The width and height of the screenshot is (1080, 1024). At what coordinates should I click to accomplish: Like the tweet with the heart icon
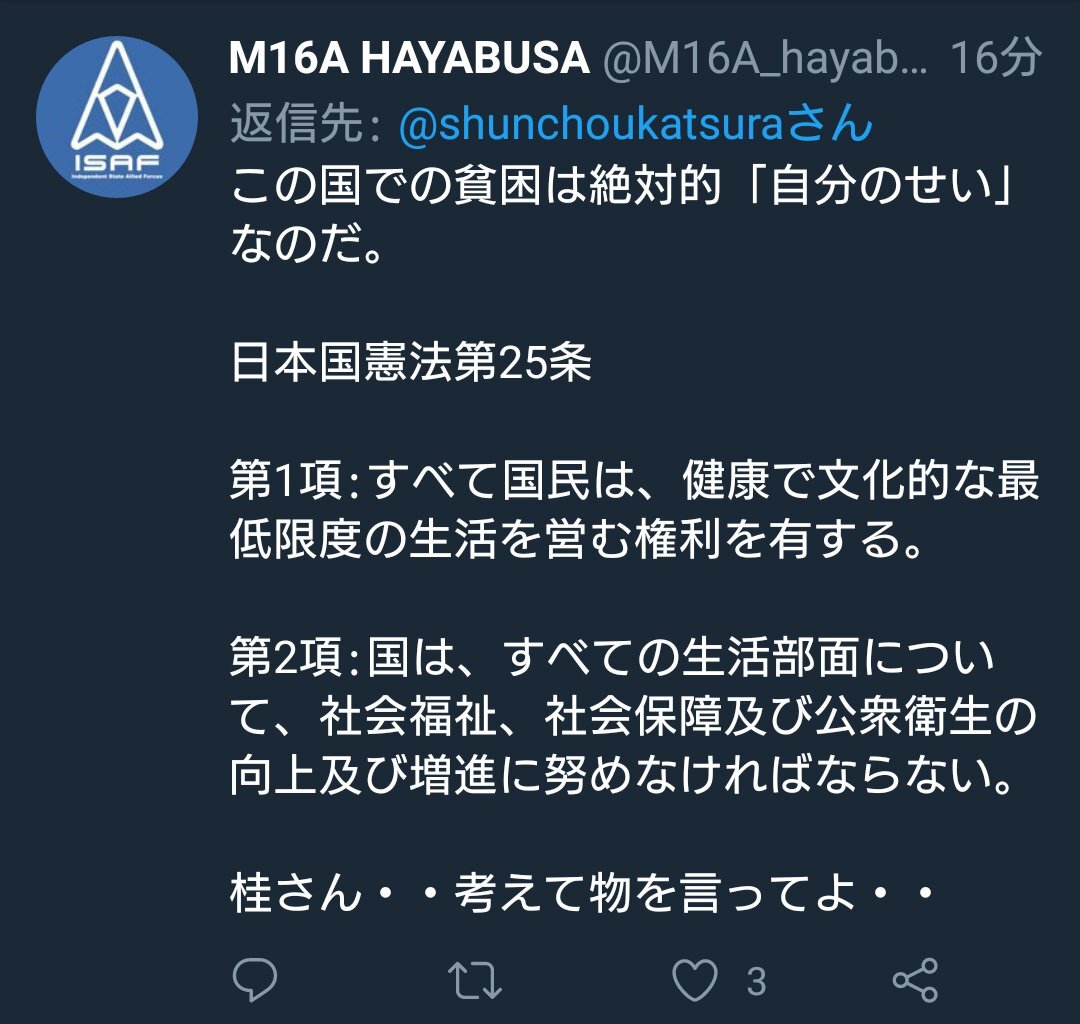tap(695, 980)
